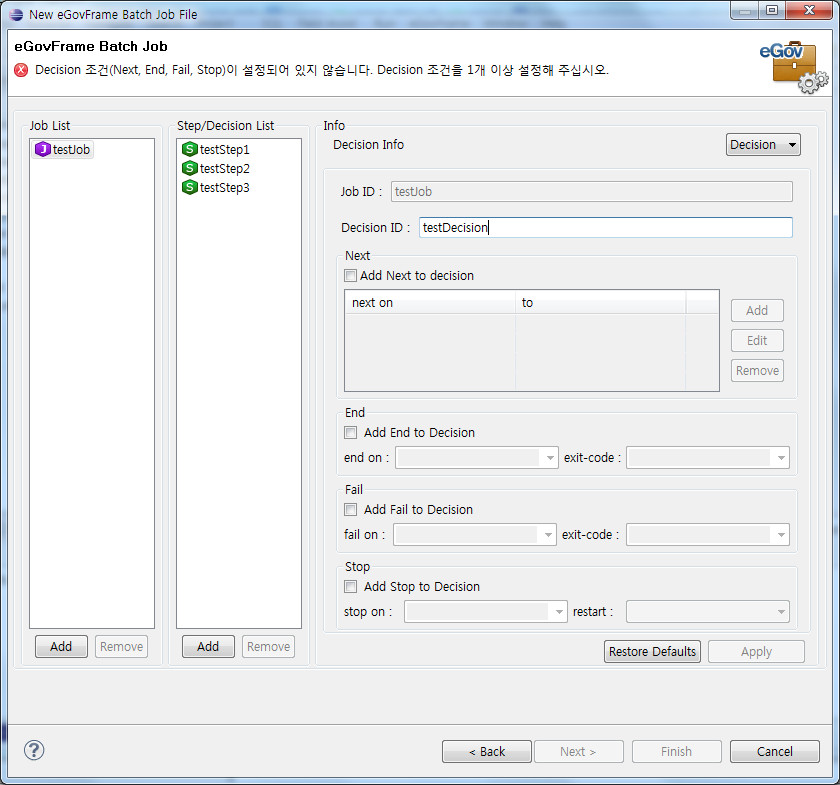Expand the end on combo box
840x785 pixels.
pos(477,458)
